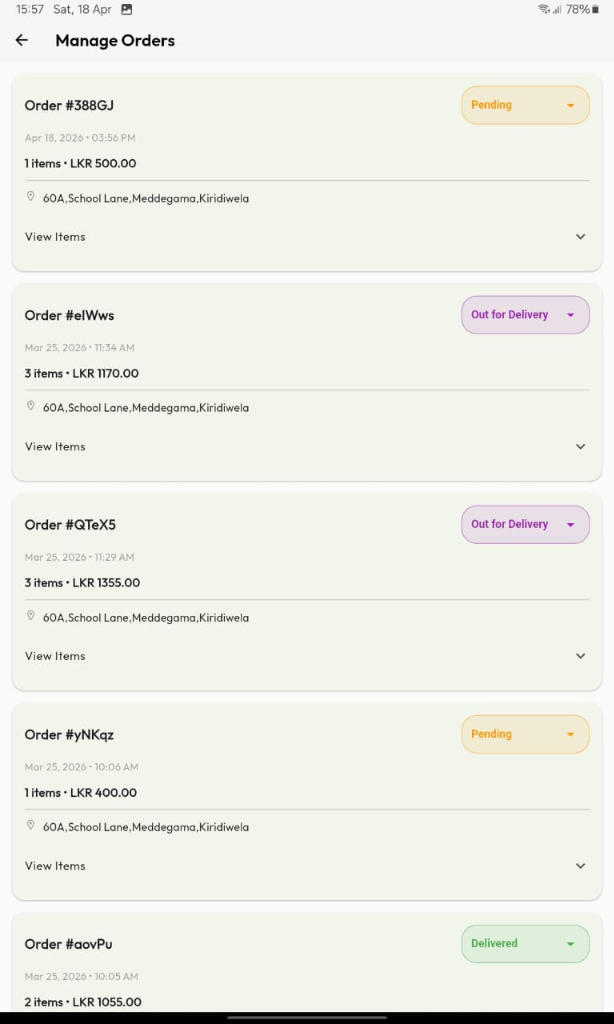This screenshot has height=1024, width=614.
Task: Open Pending status dropdown for order #yNKqz
Action: pyautogui.click(x=525, y=734)
